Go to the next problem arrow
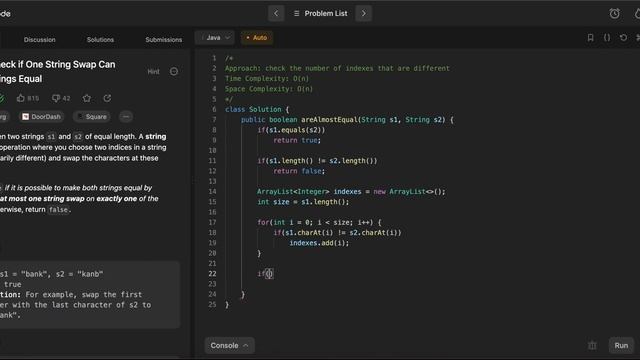 [363, 13]
